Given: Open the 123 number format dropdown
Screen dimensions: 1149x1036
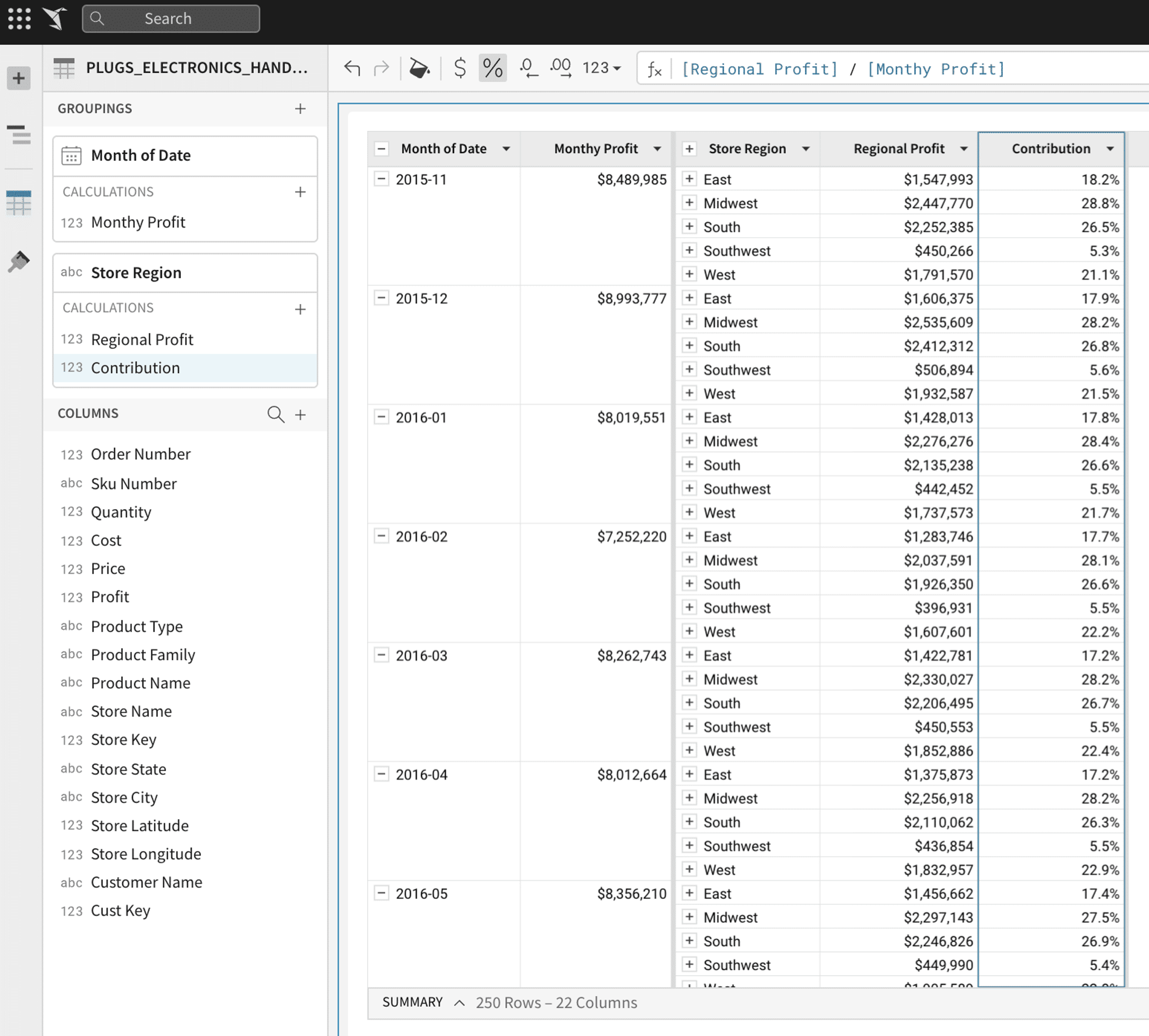Looking at the screenshot, I should click(601, 68).
